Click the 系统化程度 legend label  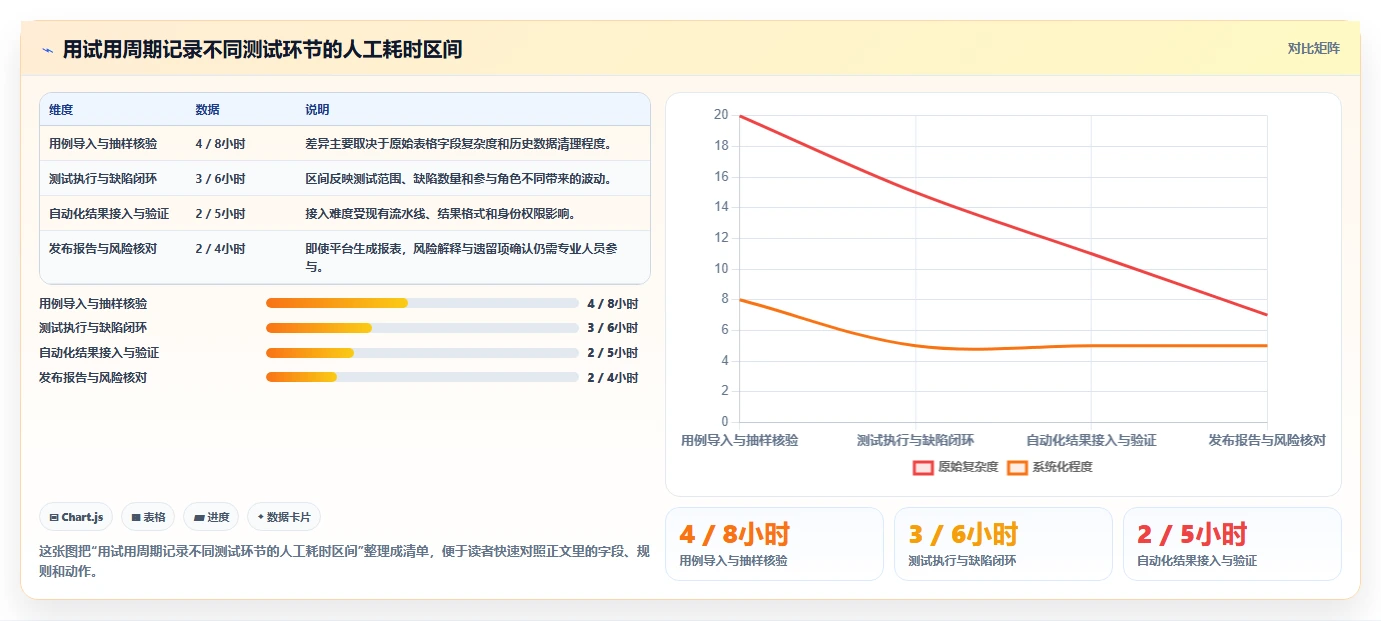[x=1062, y=467]
